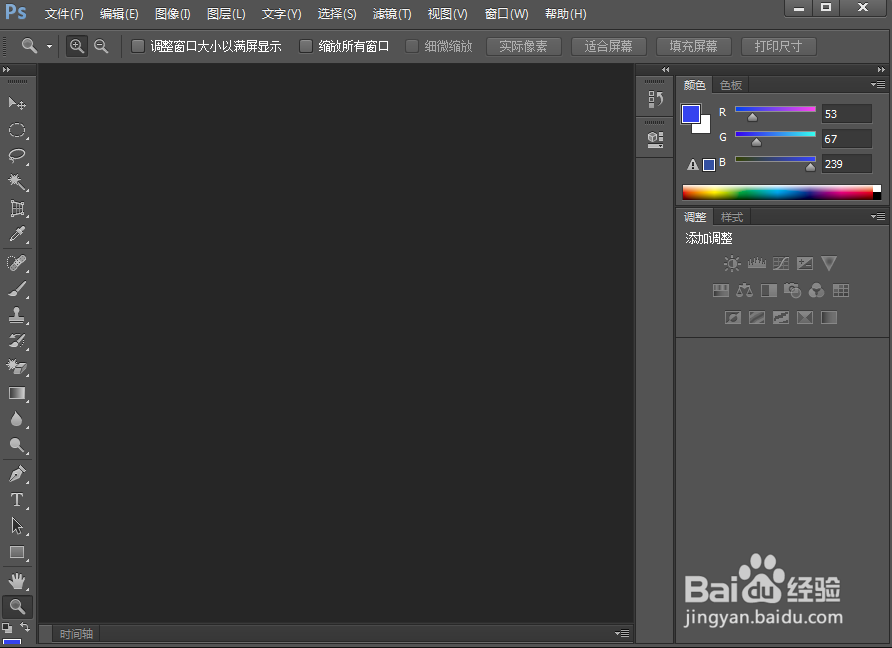Click the 时间轴 tab at bottom

pyautogui.click(x=75, y=632)
